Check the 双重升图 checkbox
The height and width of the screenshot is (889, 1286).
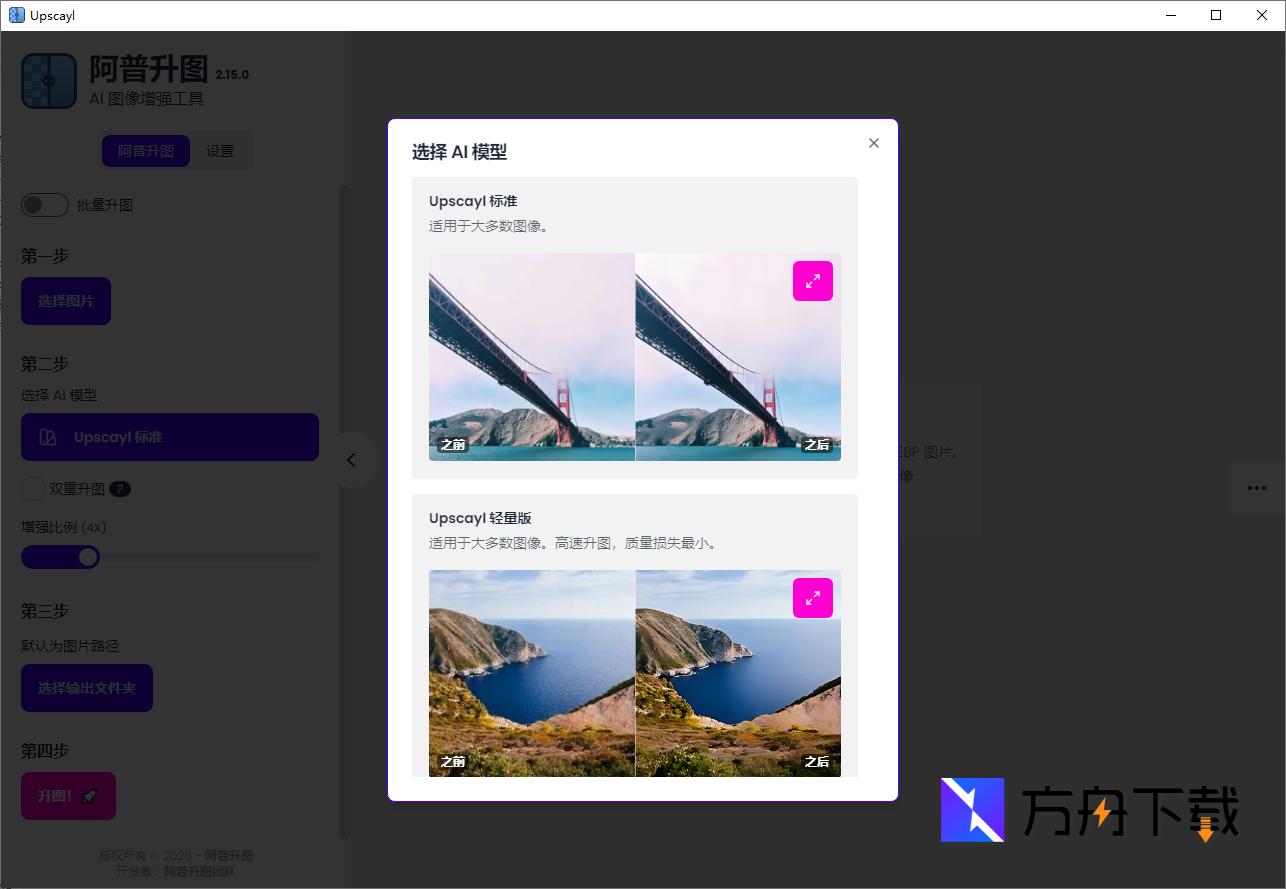[x=31, y=489]
